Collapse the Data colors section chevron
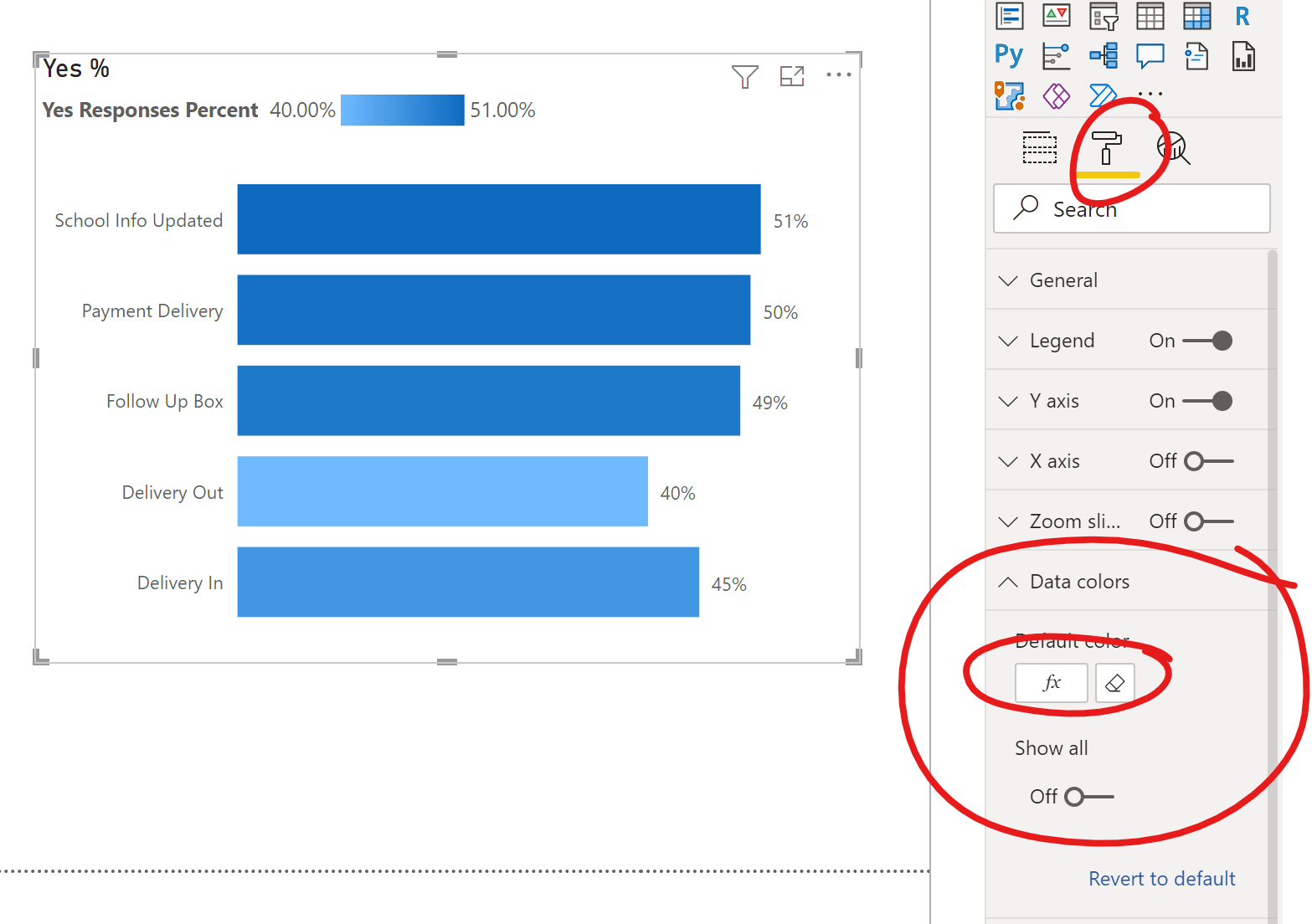This screenshot has height=924, width=1312. coord(1008,582)
